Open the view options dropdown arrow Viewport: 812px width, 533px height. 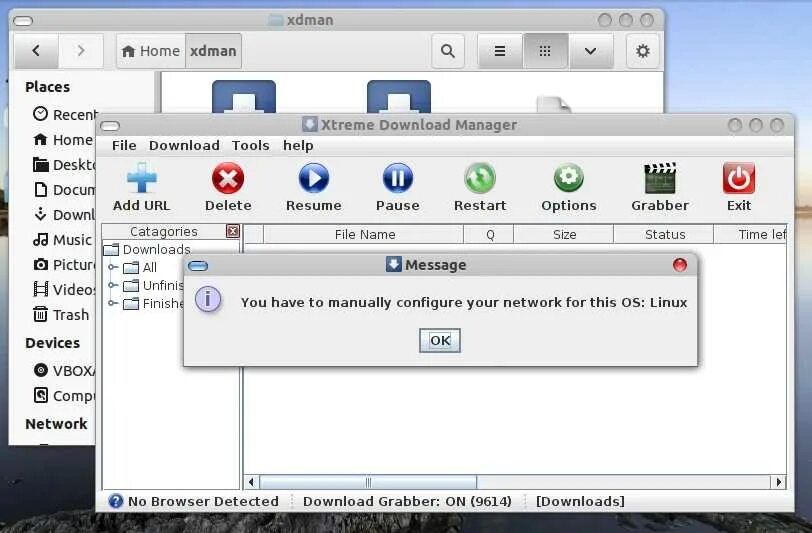click(x=590, y=51)
